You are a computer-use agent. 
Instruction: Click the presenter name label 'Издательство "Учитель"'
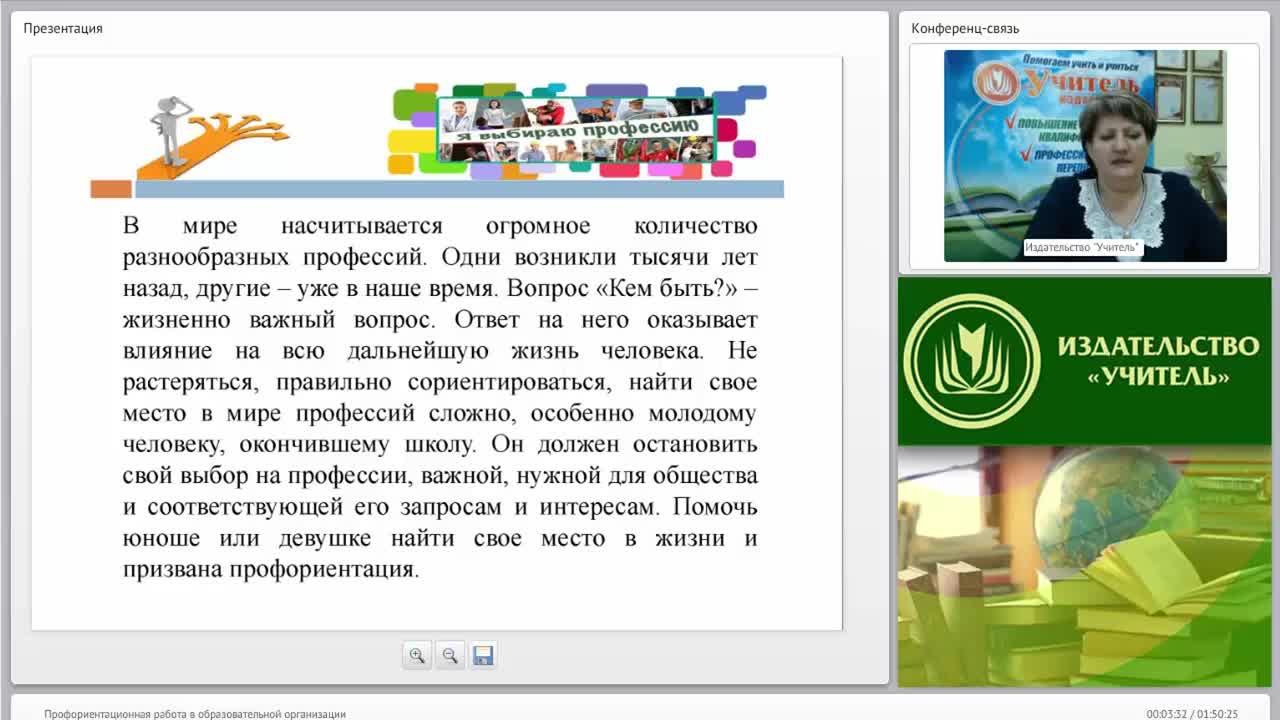coord(1083,247)
